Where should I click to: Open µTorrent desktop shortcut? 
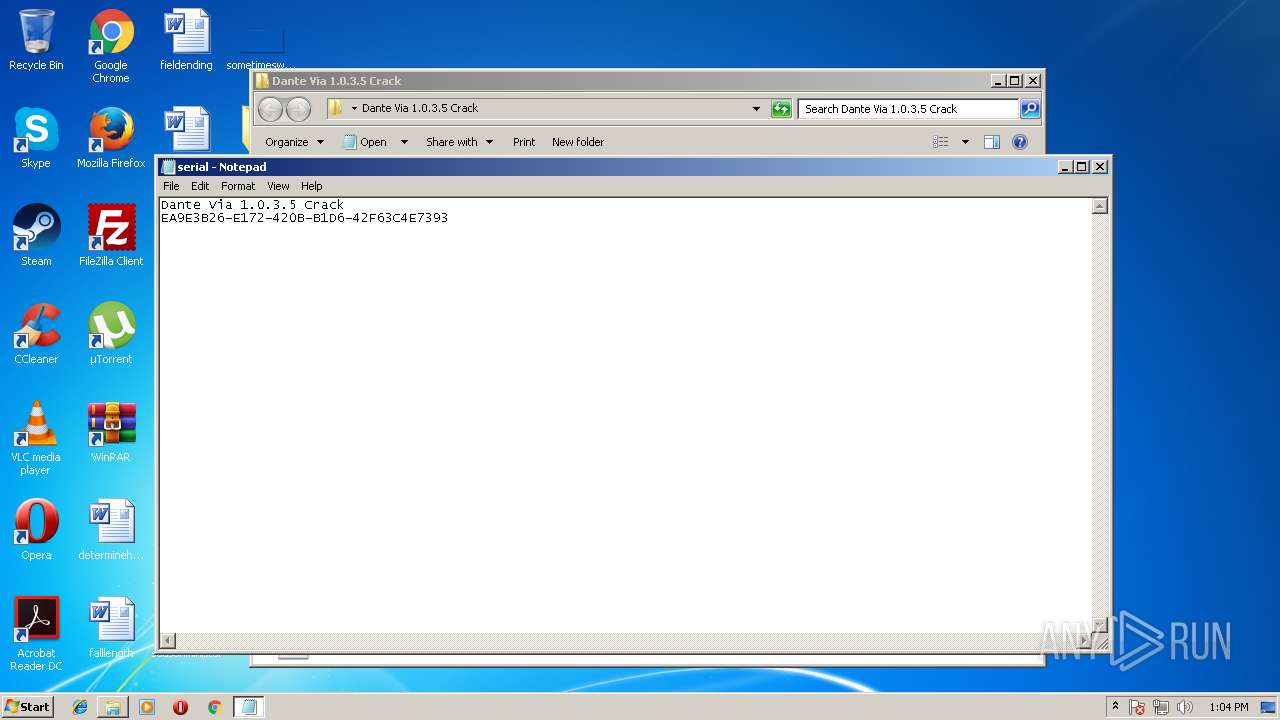pos(111,334)
